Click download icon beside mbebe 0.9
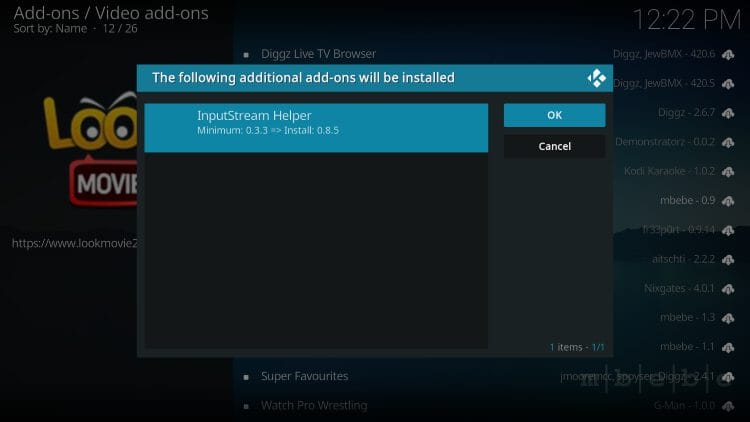 pos(727,201)
